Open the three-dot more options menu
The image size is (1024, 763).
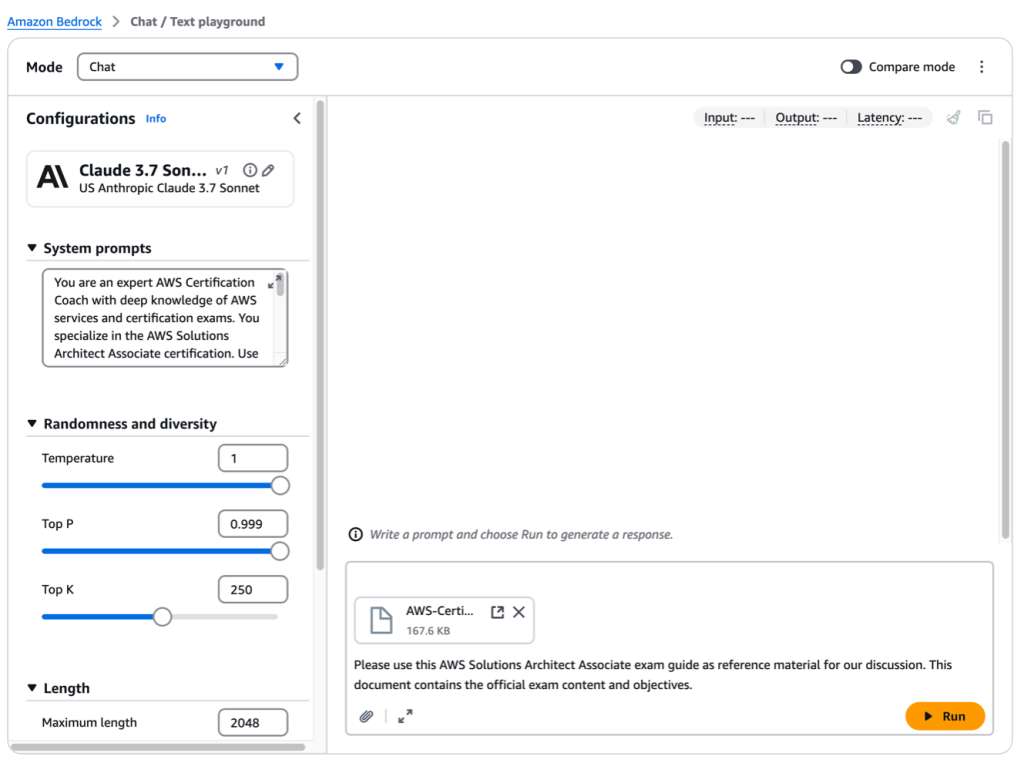981,67
